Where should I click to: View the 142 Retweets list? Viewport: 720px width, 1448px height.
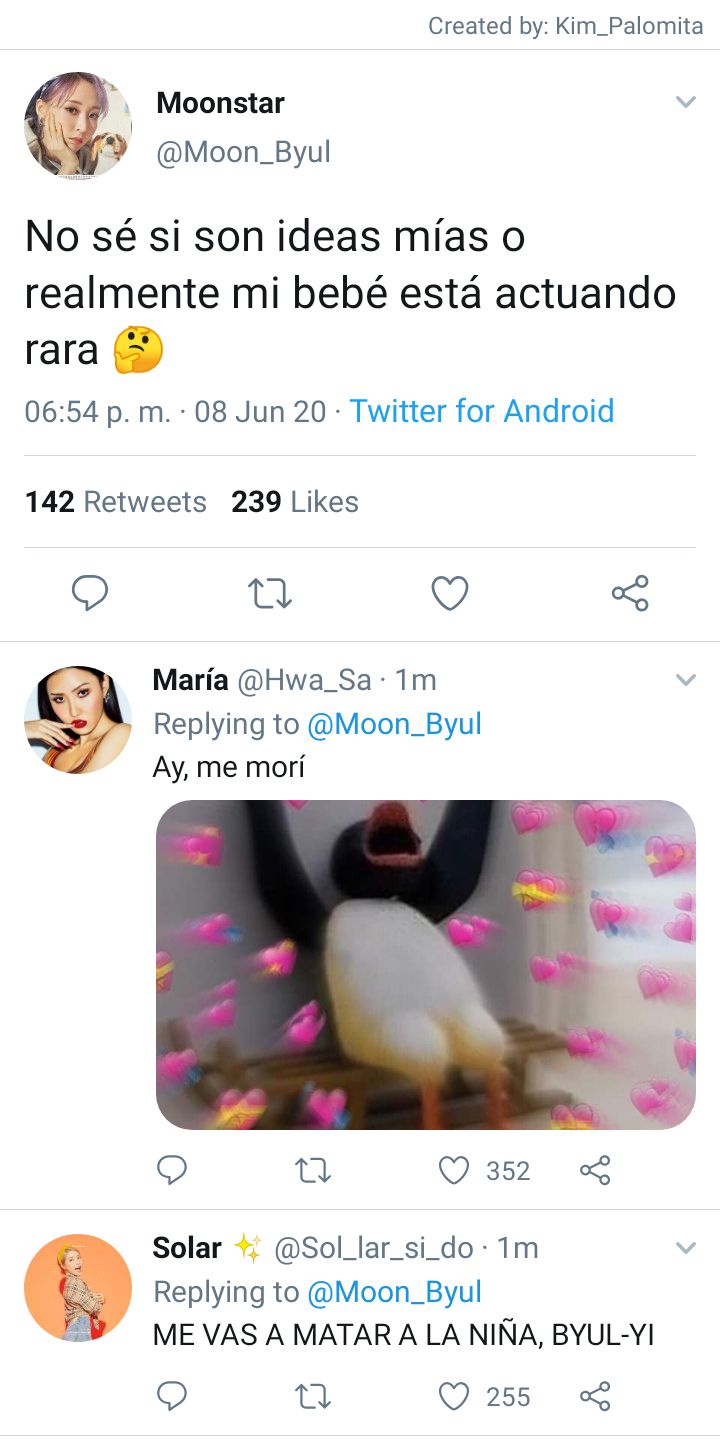[115, 502]
